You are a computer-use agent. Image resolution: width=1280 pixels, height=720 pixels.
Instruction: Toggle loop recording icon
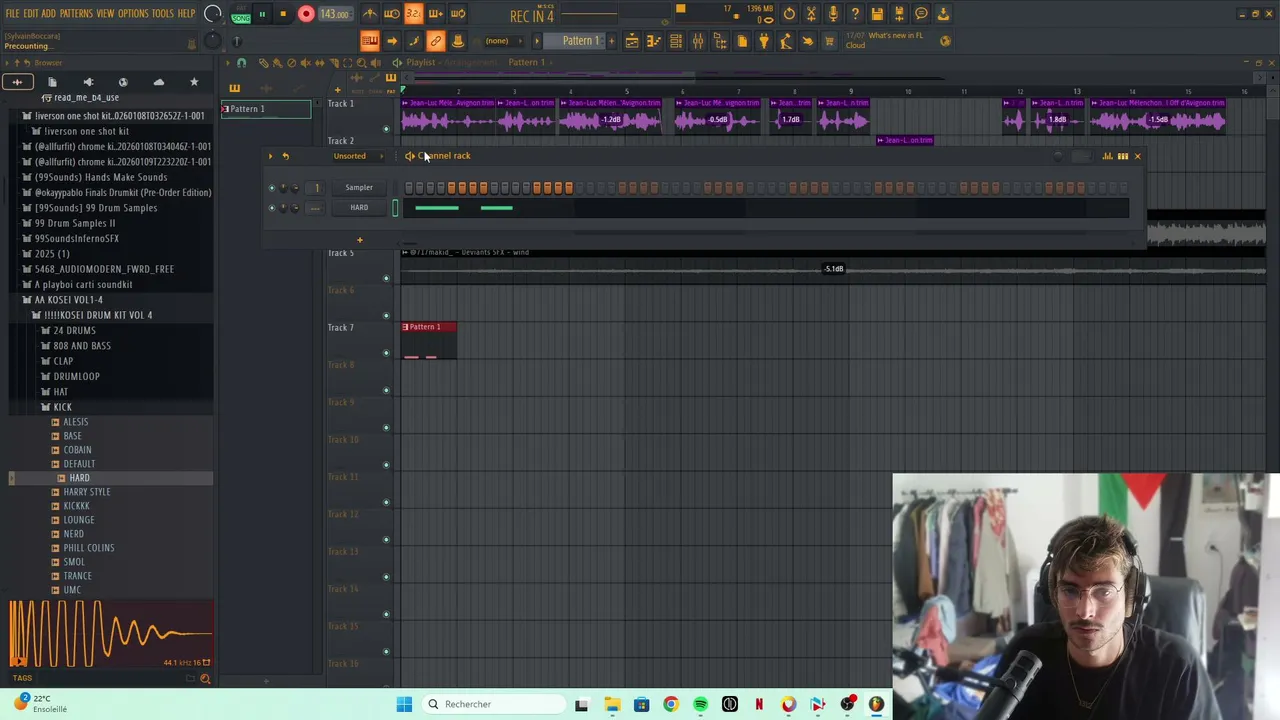click(x=457, y=14)
